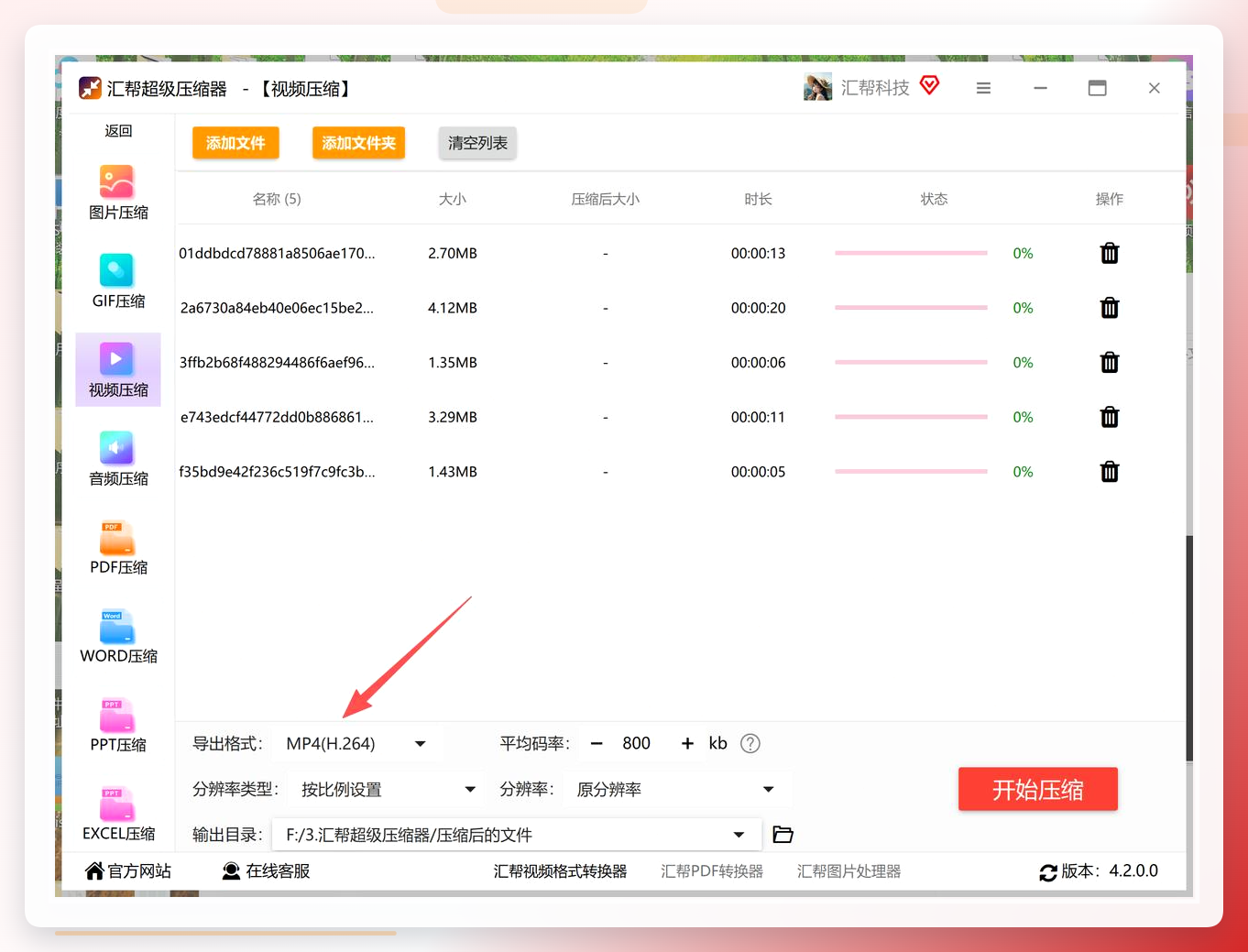Open 汇帮图片处理器 link
This screenshot has width=1248, height=952.
849,871
